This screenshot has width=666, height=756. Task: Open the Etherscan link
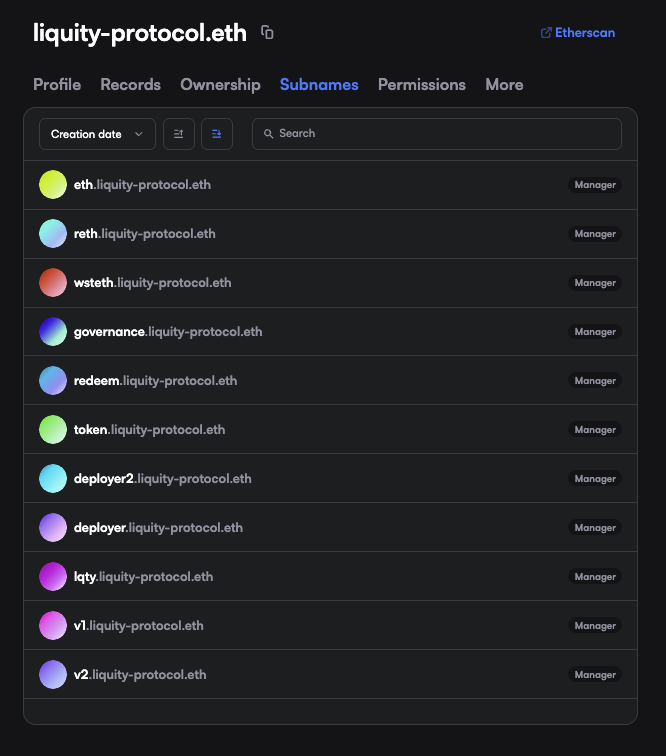click(578, 33)
